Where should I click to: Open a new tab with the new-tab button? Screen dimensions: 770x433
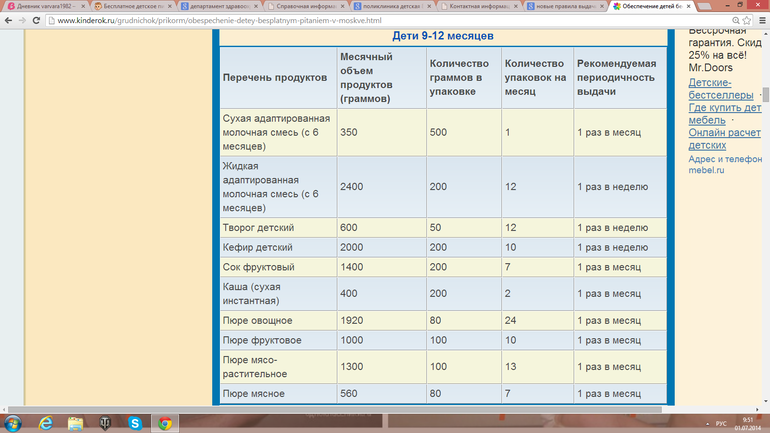click(705, 6)
